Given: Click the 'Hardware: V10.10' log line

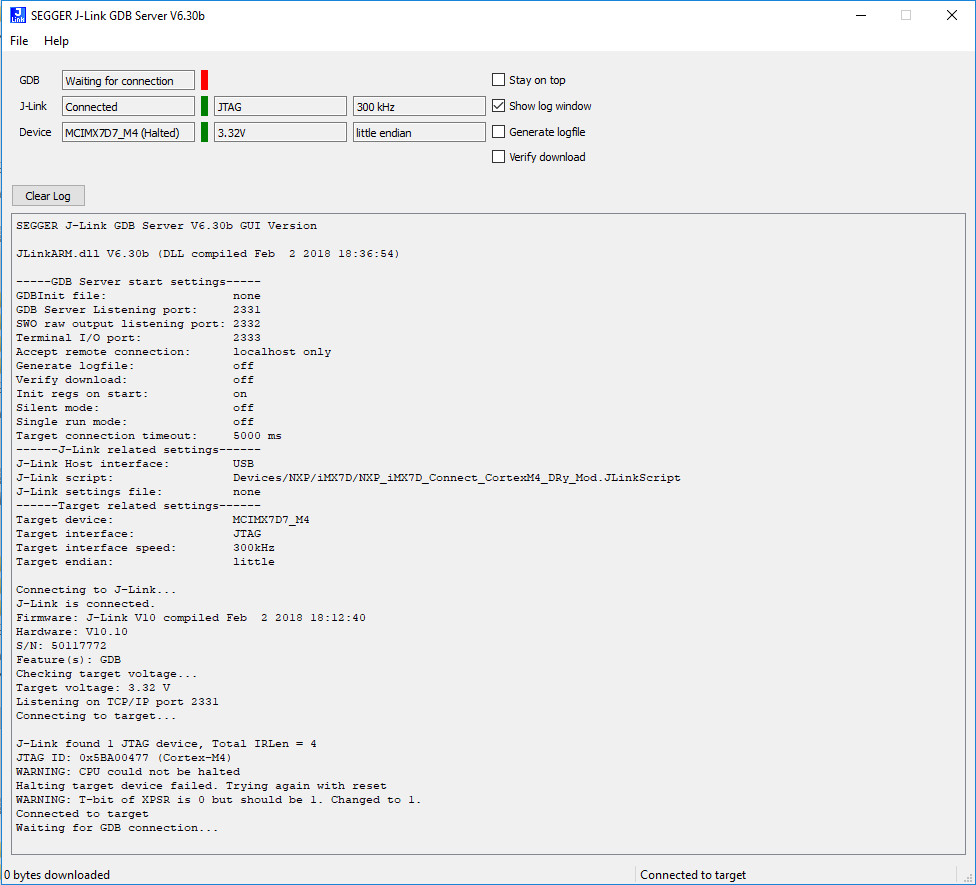Looking at the screenshot, I should (72, 632).
